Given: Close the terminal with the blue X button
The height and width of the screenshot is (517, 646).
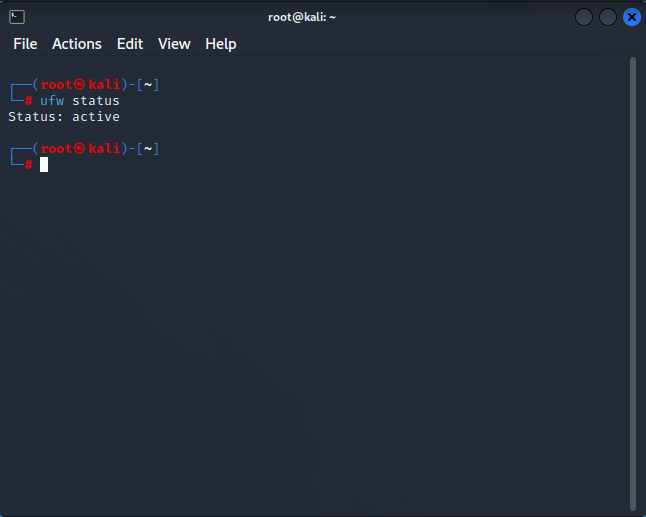Looking at the screenshot, I should click(x=632, y=17).
